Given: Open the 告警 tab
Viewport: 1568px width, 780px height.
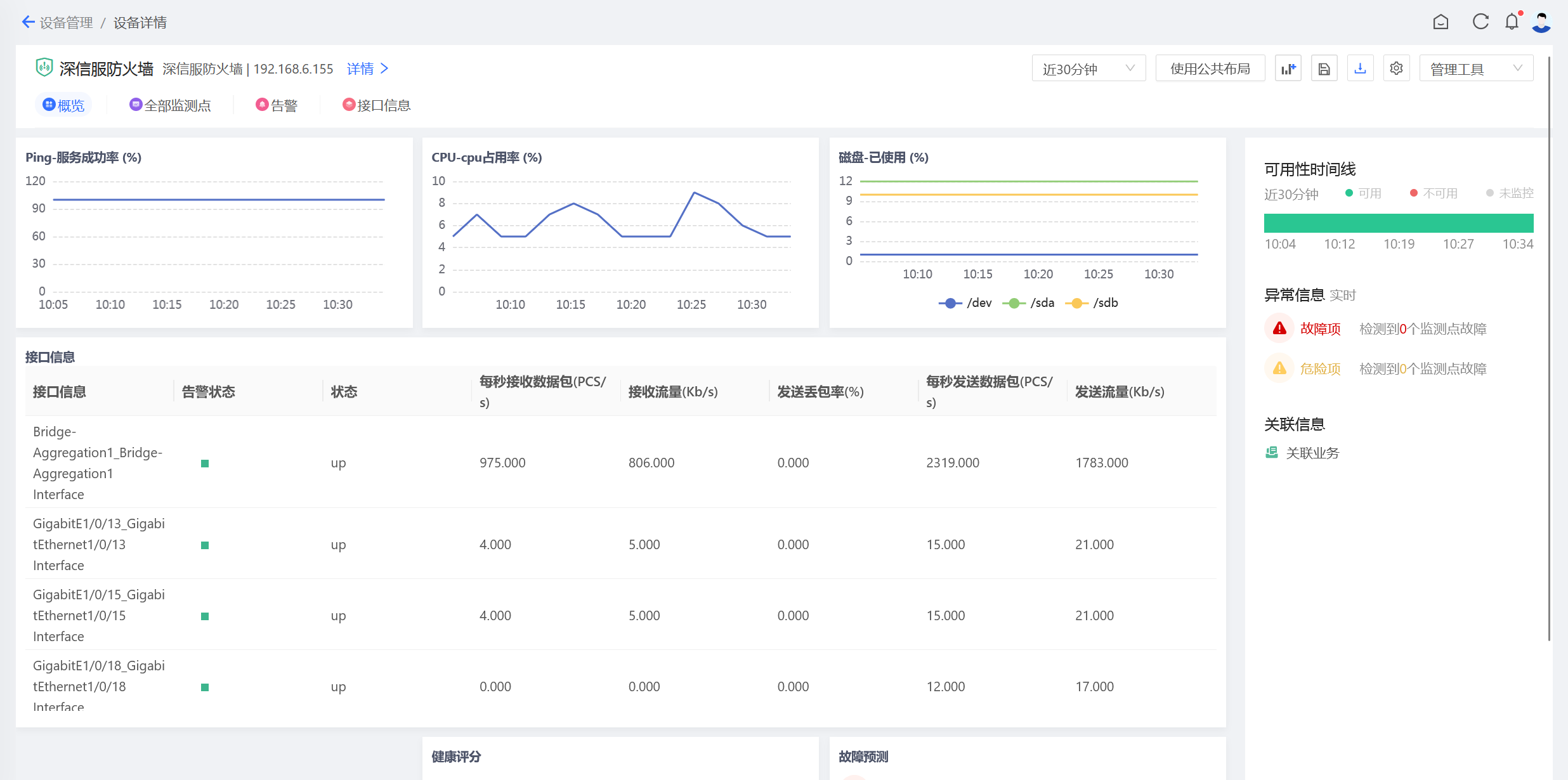Looking at the screenshot, I should pyautogui.click(x=277, y=105).
